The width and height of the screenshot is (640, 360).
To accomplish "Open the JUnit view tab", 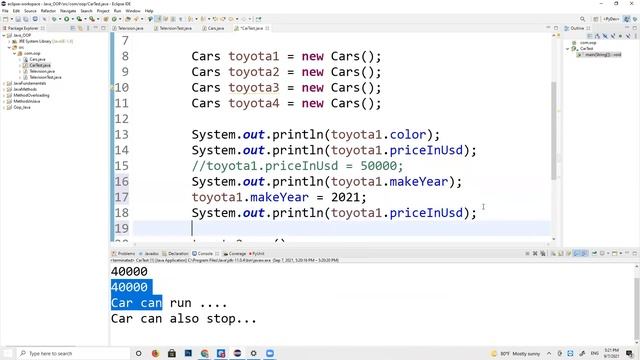I will 257,253.
